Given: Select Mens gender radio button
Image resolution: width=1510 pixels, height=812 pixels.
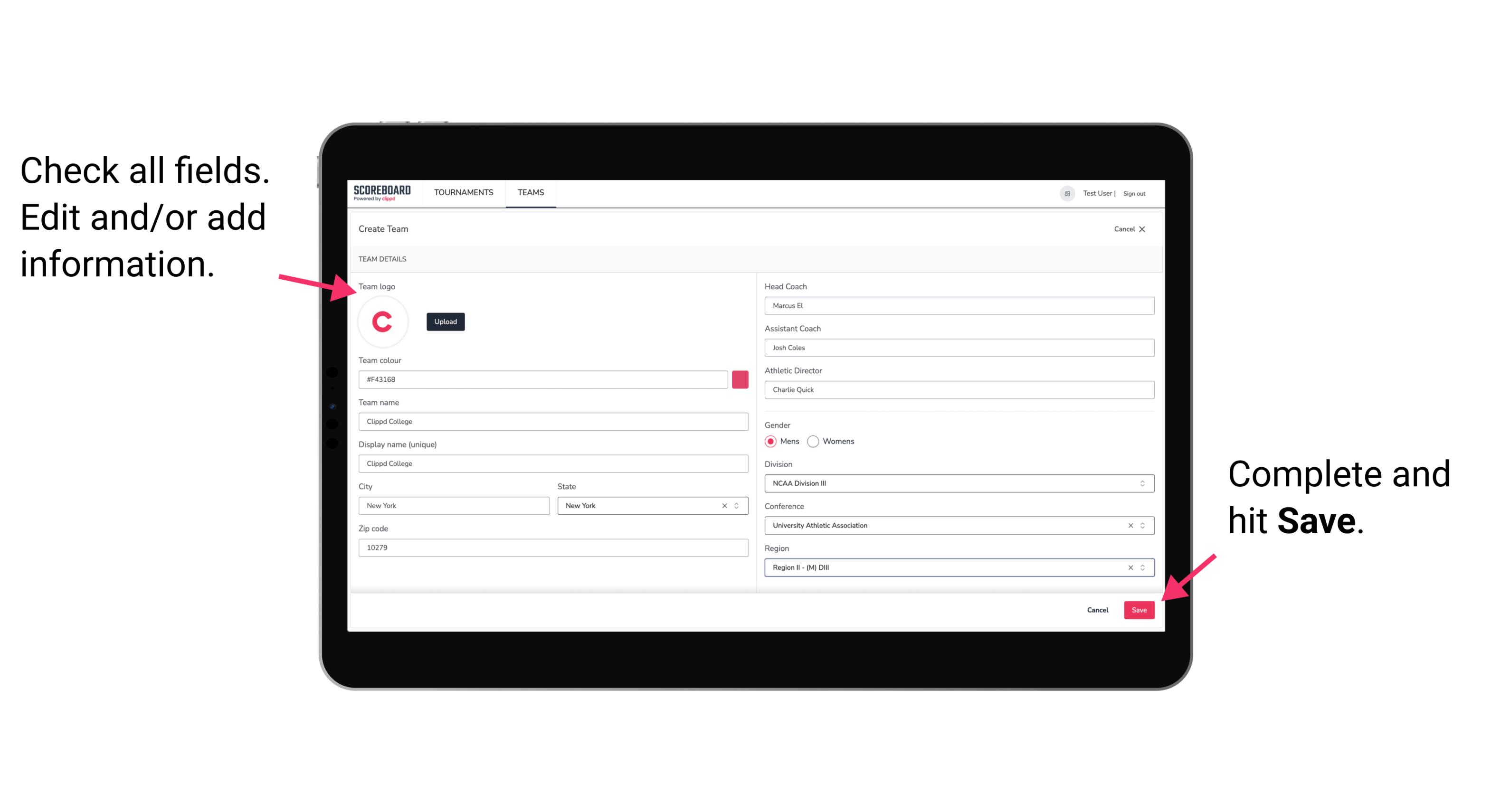Looking at the screenshot, I should pos(770,441).
